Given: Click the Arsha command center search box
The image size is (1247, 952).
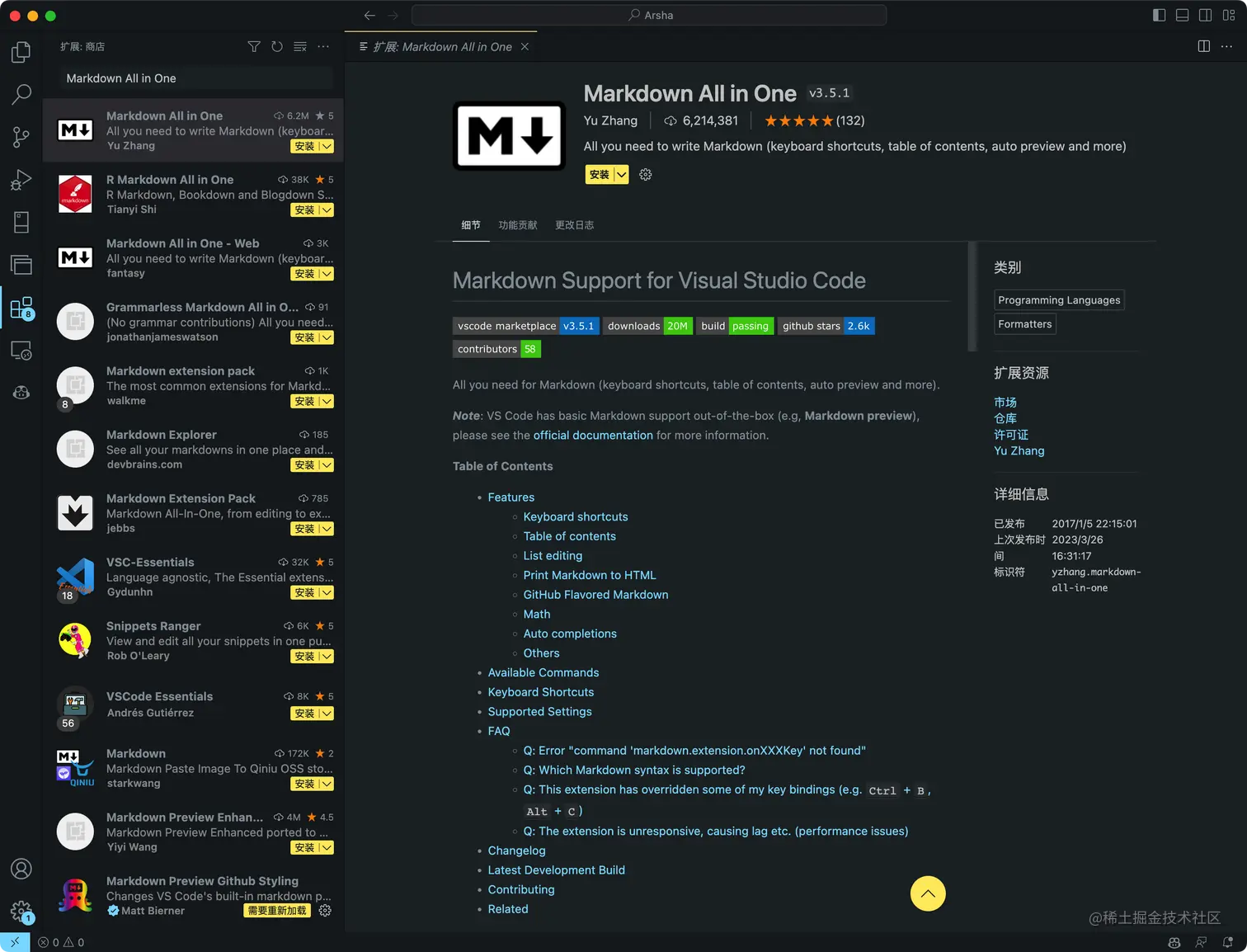Looking at the screenshot, I should tap(649, 15).
